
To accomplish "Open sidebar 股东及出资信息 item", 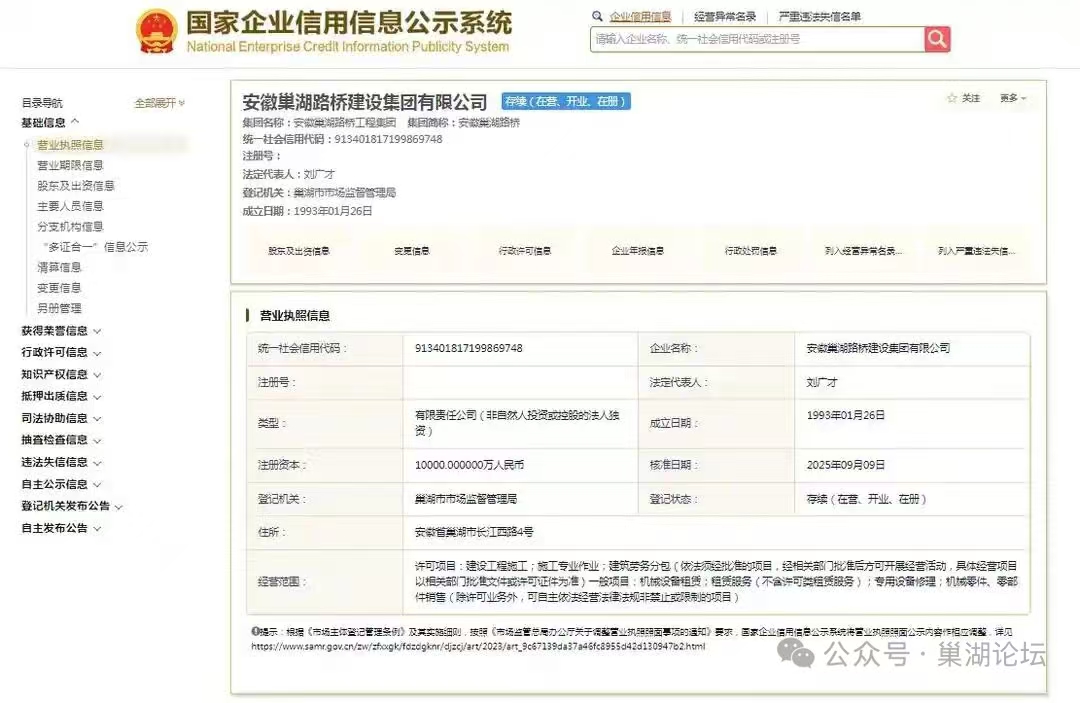I will point(76,186).
